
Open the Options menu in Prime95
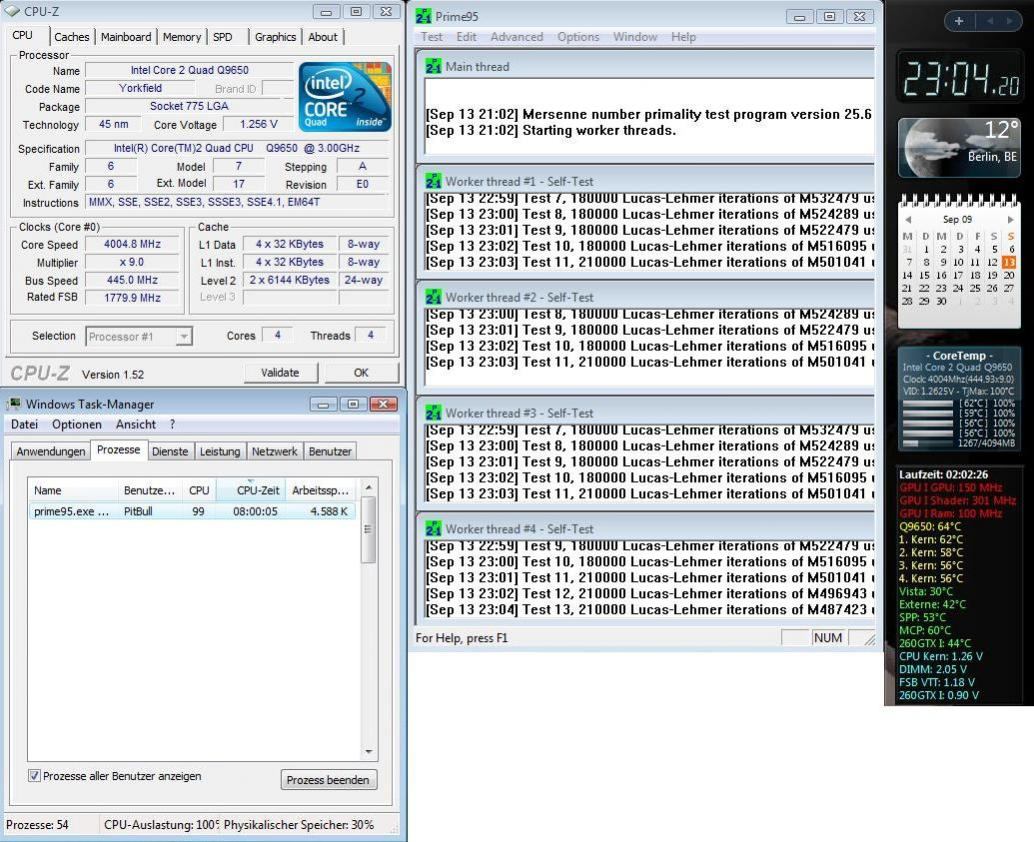(578, 37)
